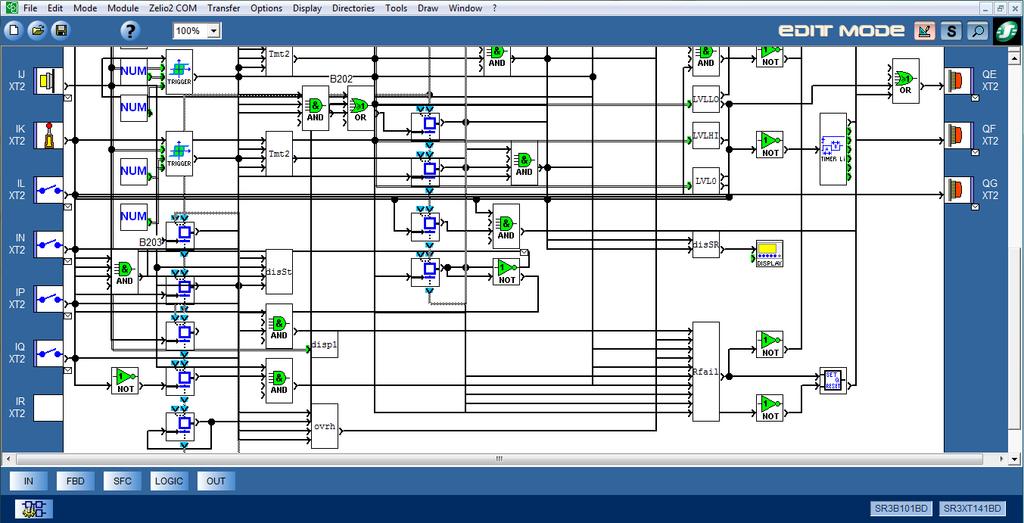The width and height of the screenshot is (1024, 523).
Task: Open the Module menu
Action: pos(122,8)
